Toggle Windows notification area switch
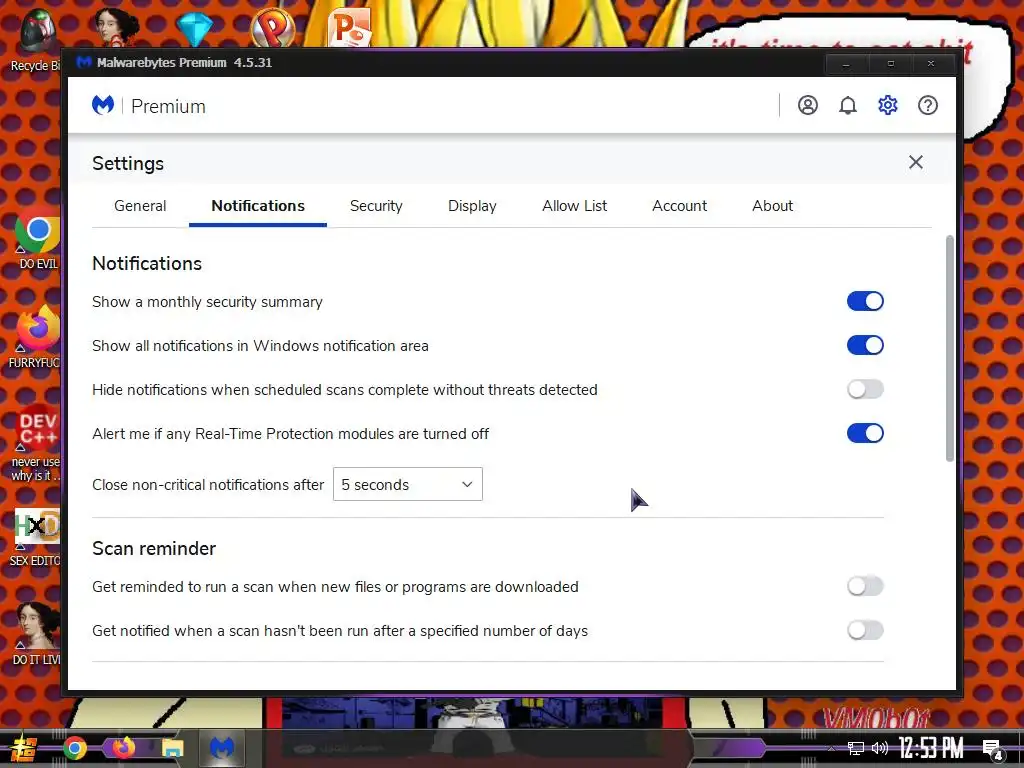This screenshot has width=1024, height=768. [x=865, y=345]
